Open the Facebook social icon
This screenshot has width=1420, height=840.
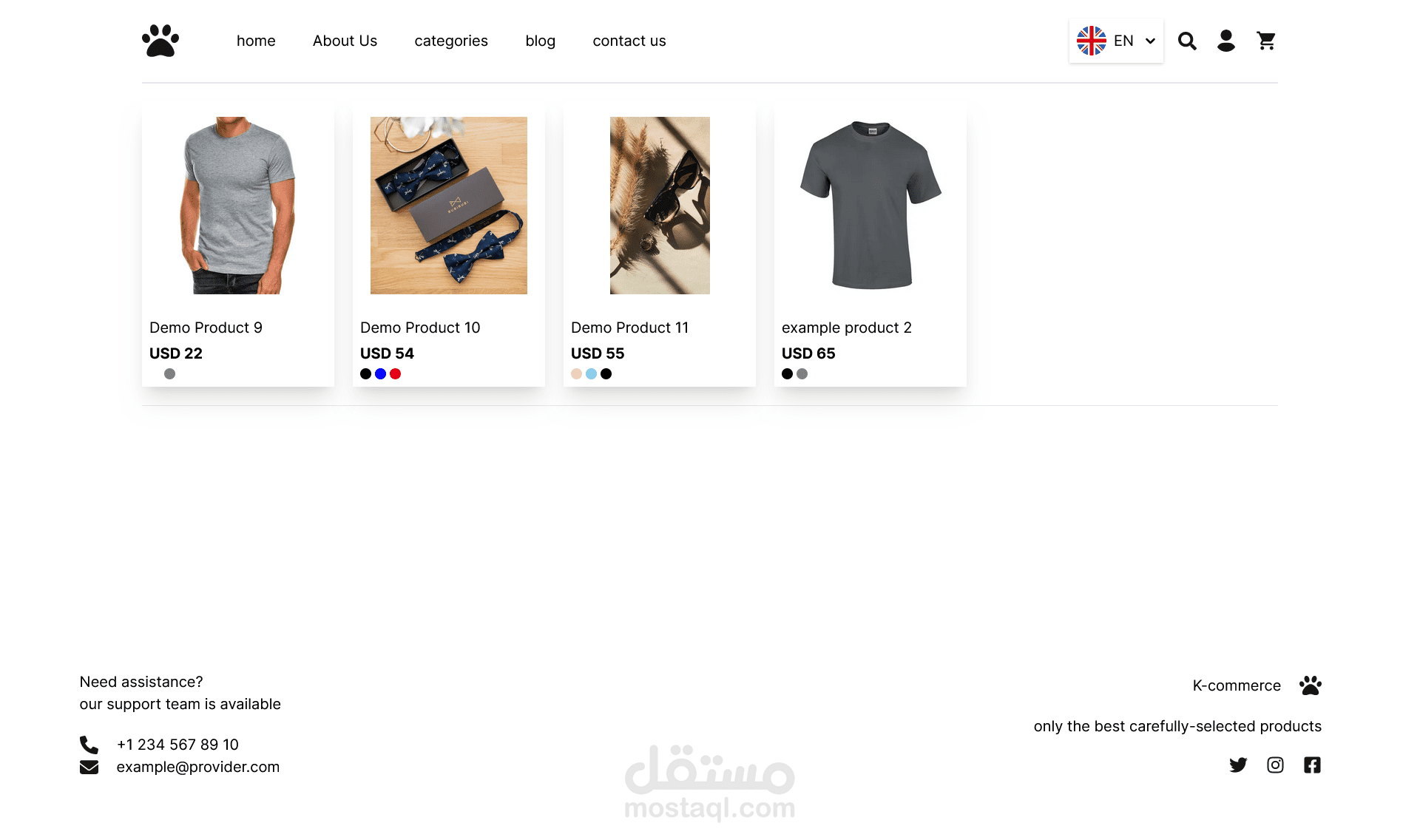click(x=1312, y=765)
